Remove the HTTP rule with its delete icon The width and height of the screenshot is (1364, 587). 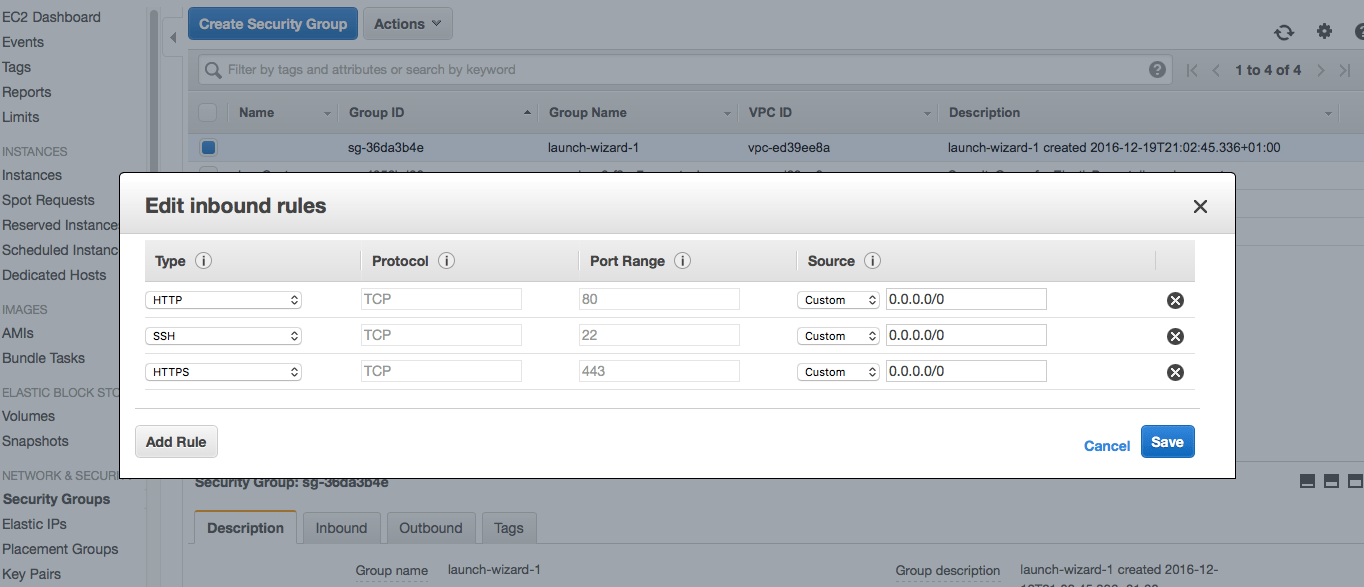tap(1175, 300)
